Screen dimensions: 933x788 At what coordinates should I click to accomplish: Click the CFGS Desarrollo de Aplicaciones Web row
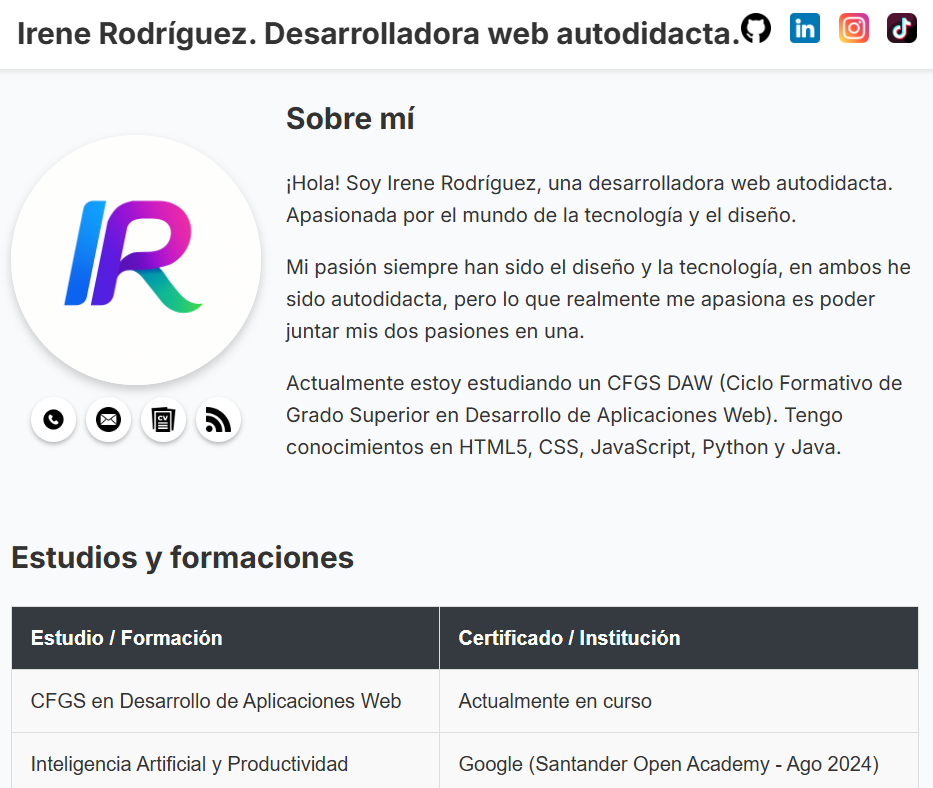(x=215, y=701)
